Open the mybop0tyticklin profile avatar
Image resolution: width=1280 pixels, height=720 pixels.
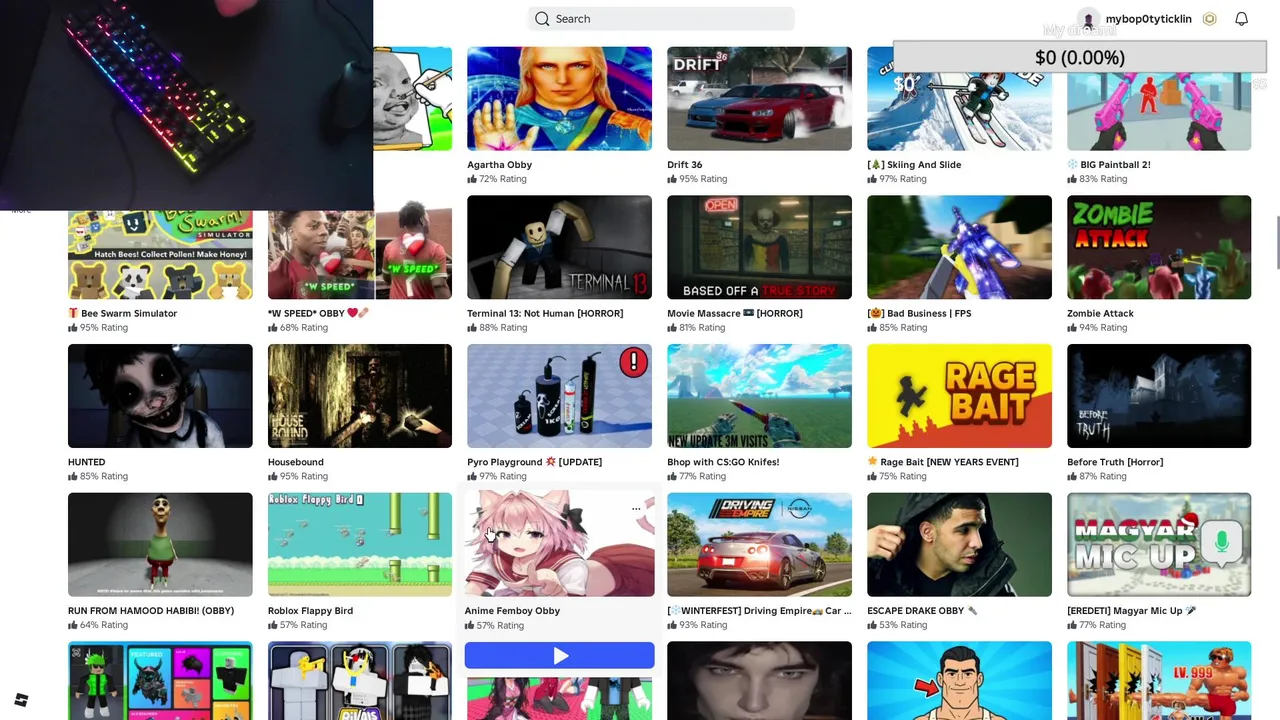click(1088, 19)
